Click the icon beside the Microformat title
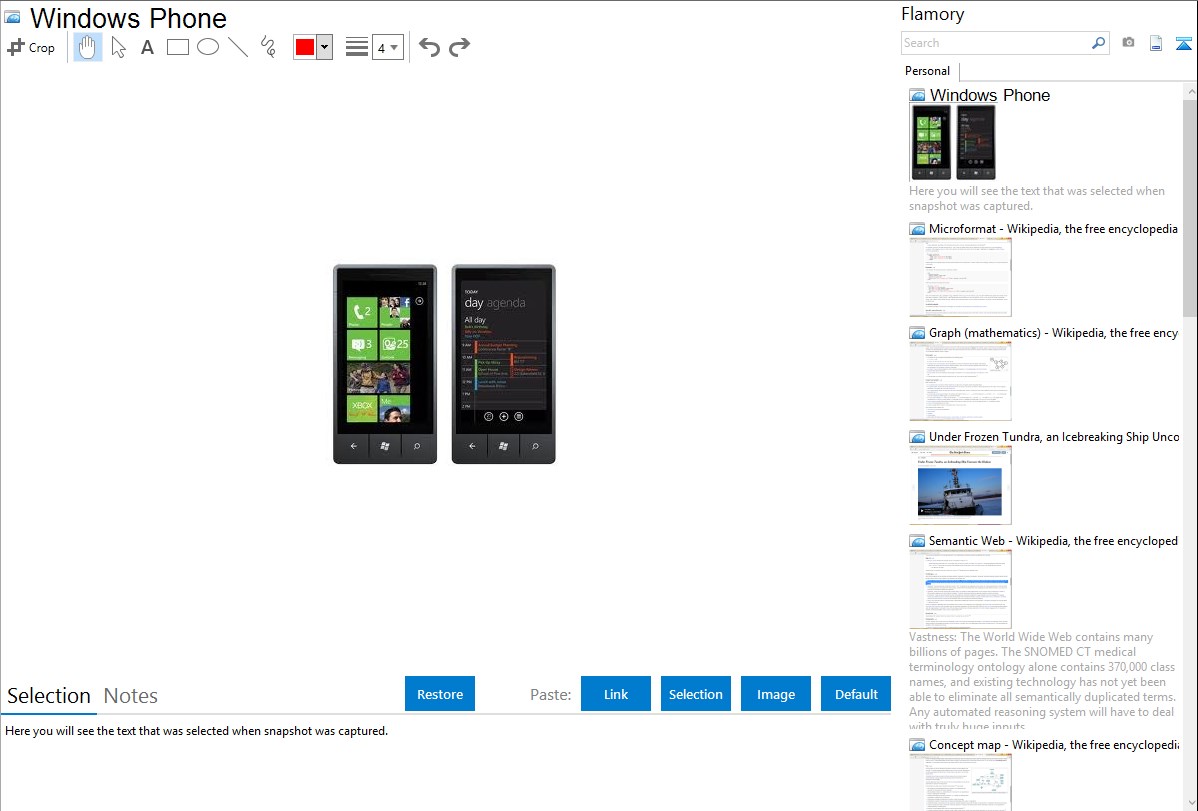The width and height of the screenshot is (1198, 811). tap(917, 229)
